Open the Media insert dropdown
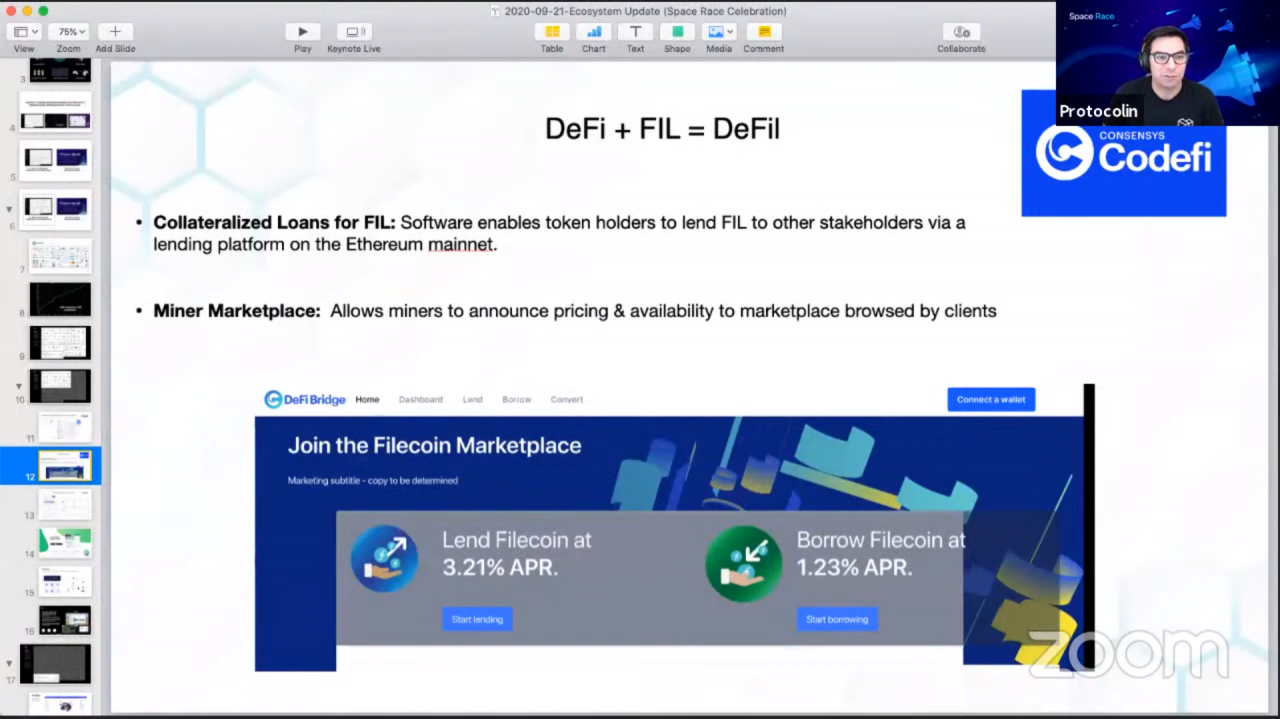 [720, 32]
